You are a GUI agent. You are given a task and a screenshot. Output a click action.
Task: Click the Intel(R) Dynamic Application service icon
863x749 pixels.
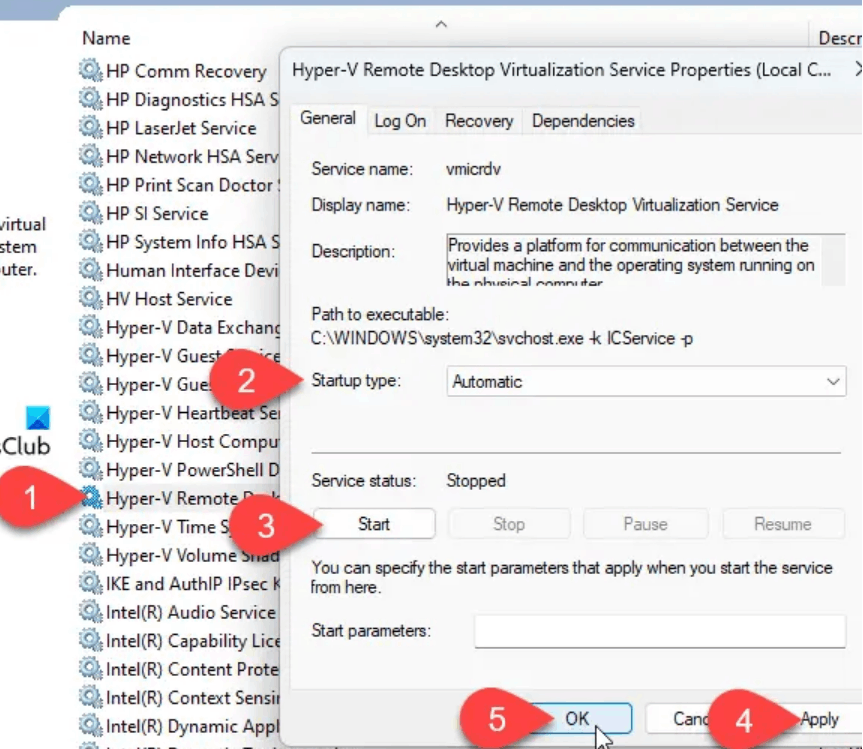[90, 726]
